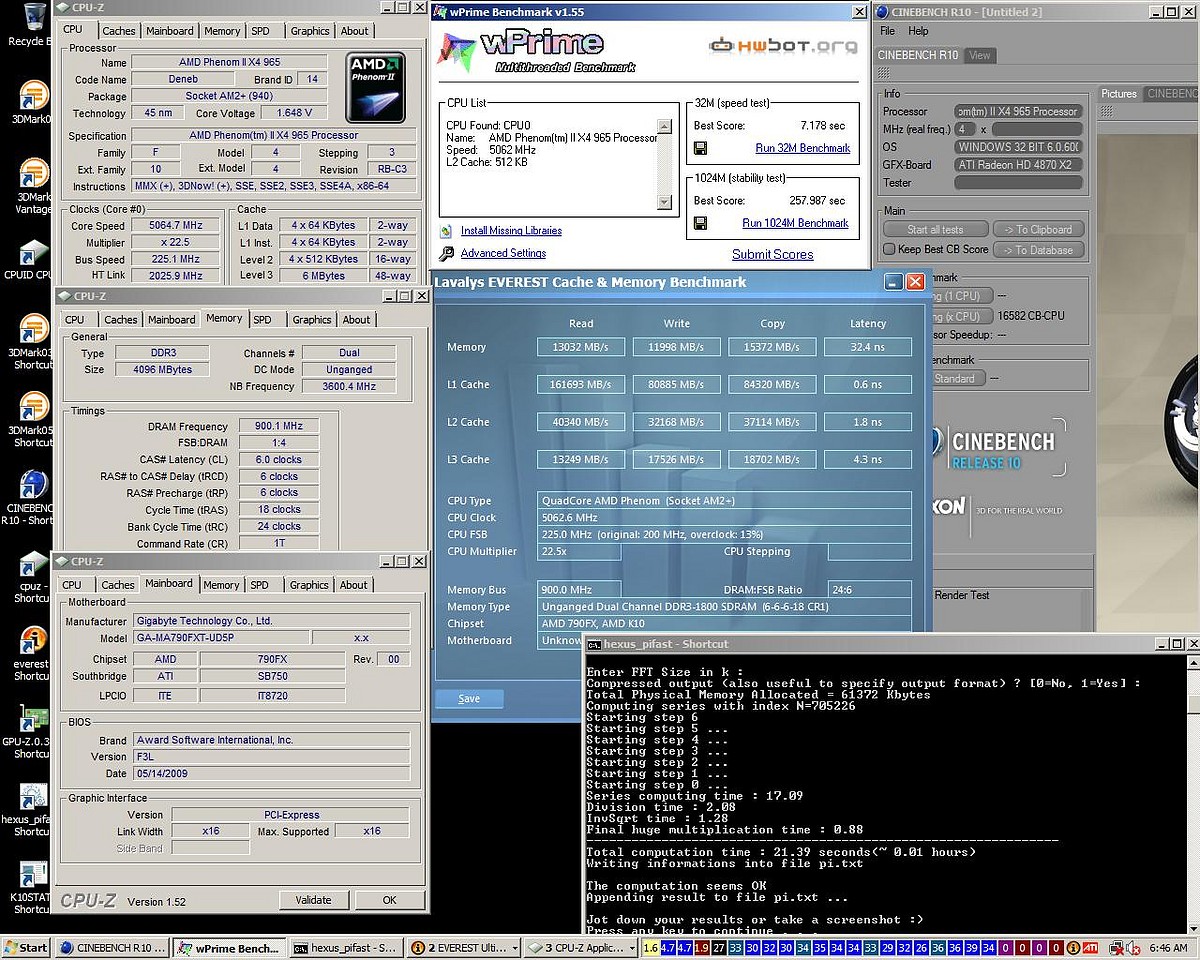
Task: Open the Advanced Settings link in wPrime
Action: coord(503,254)
